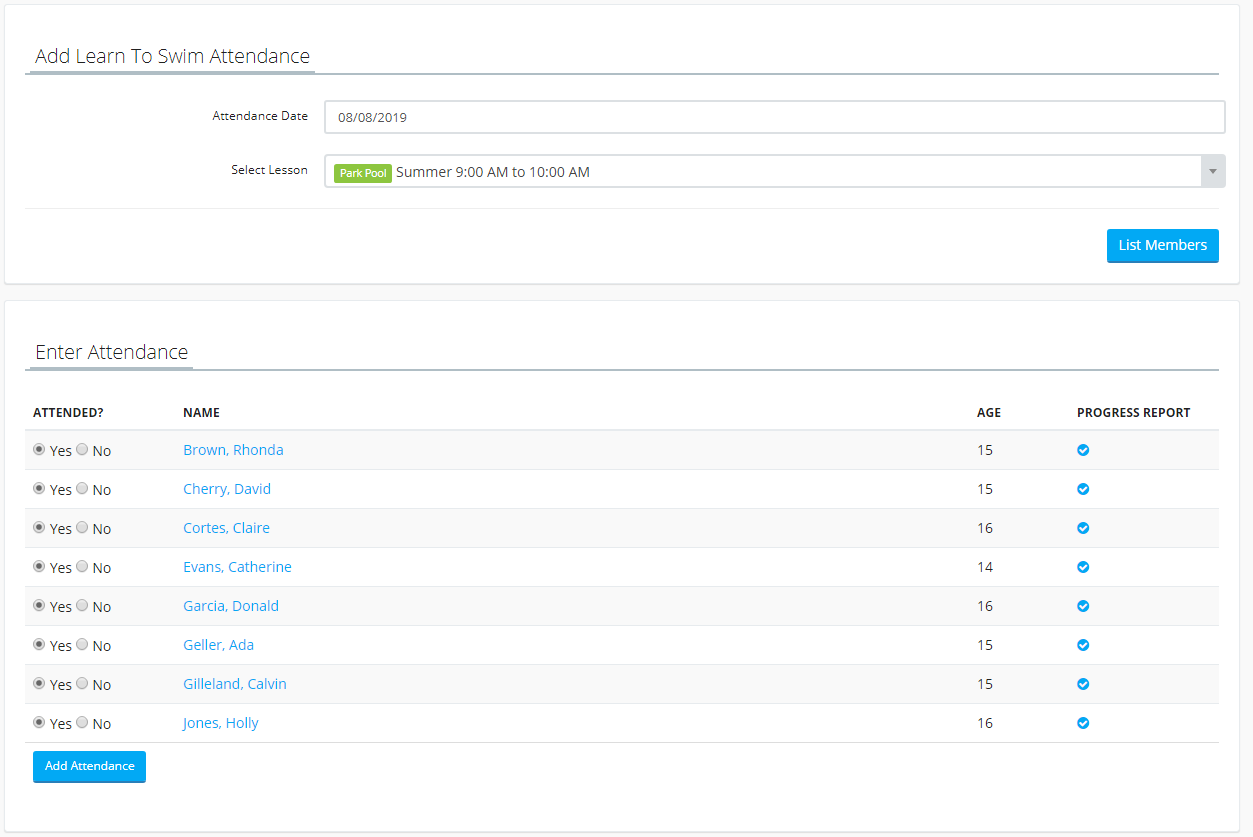
Task: Choose No for Evans, Catherine
Action: pyautogui.click(x=82, y=566)
